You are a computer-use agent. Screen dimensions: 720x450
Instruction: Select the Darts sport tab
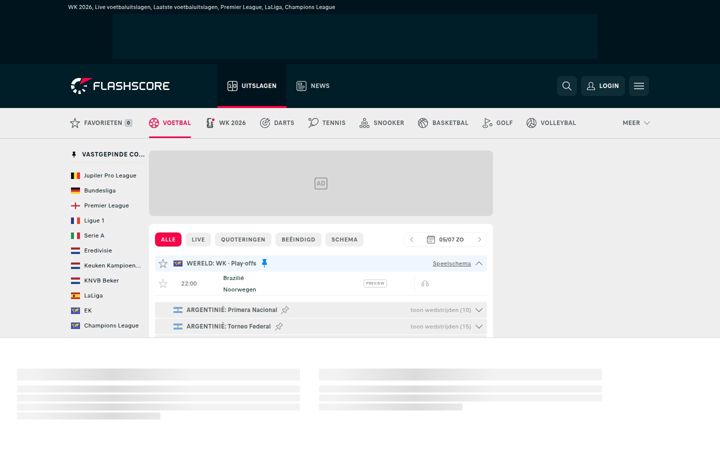277,123
